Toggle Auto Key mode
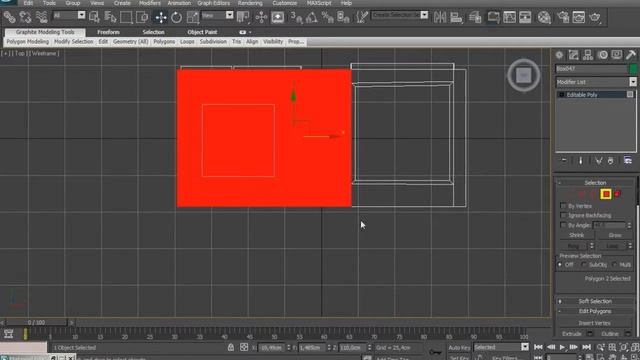 [459, 348]
